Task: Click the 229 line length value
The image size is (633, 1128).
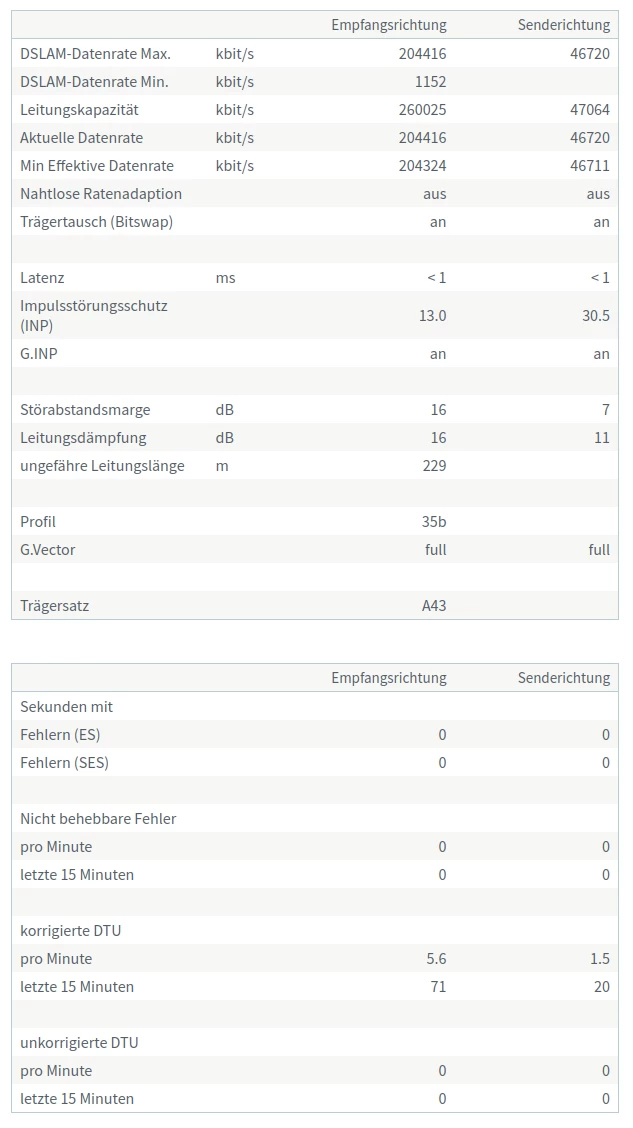Action: (x=434, y=466)
